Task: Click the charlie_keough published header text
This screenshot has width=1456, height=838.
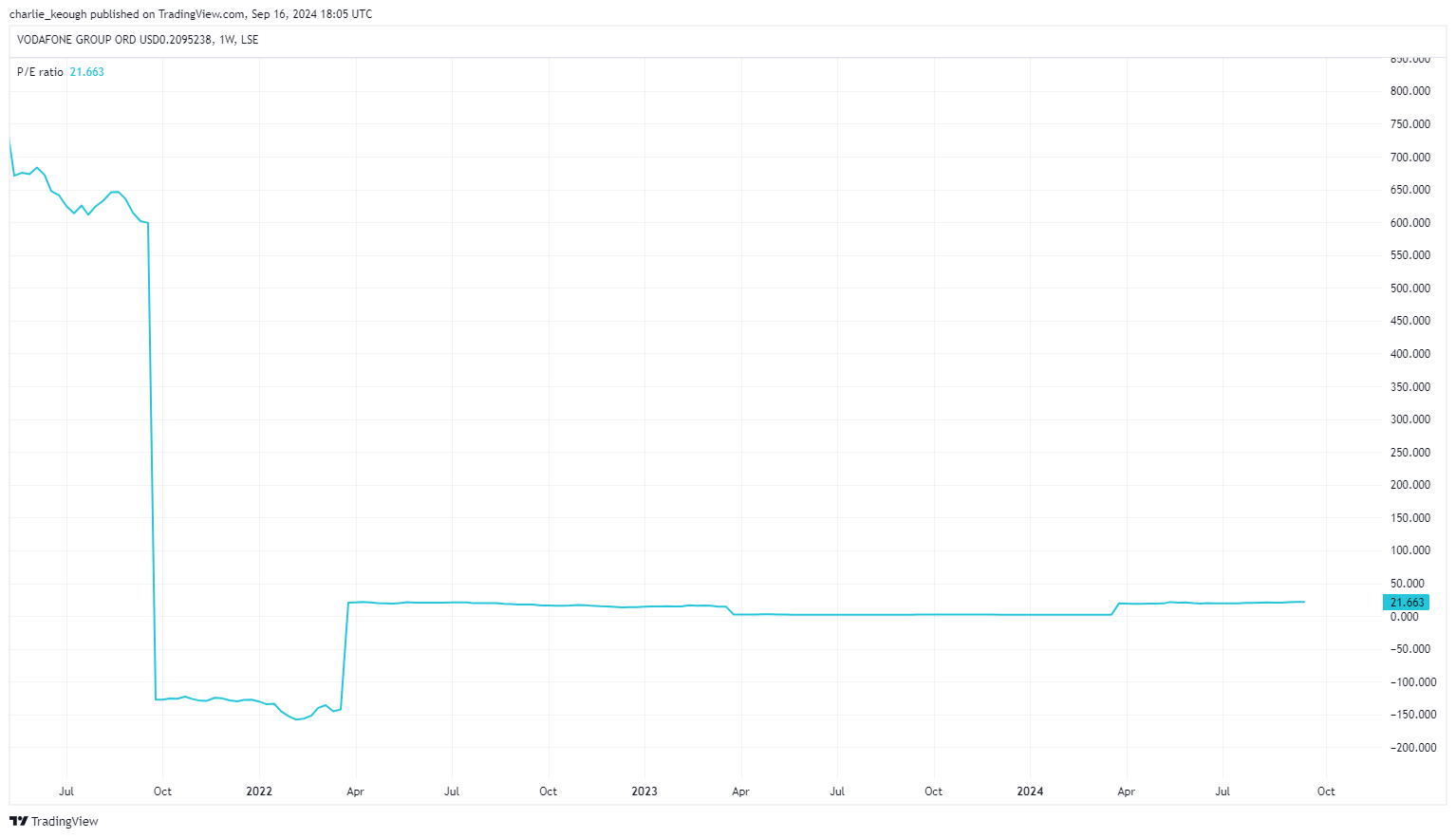Action: (190, 14)
